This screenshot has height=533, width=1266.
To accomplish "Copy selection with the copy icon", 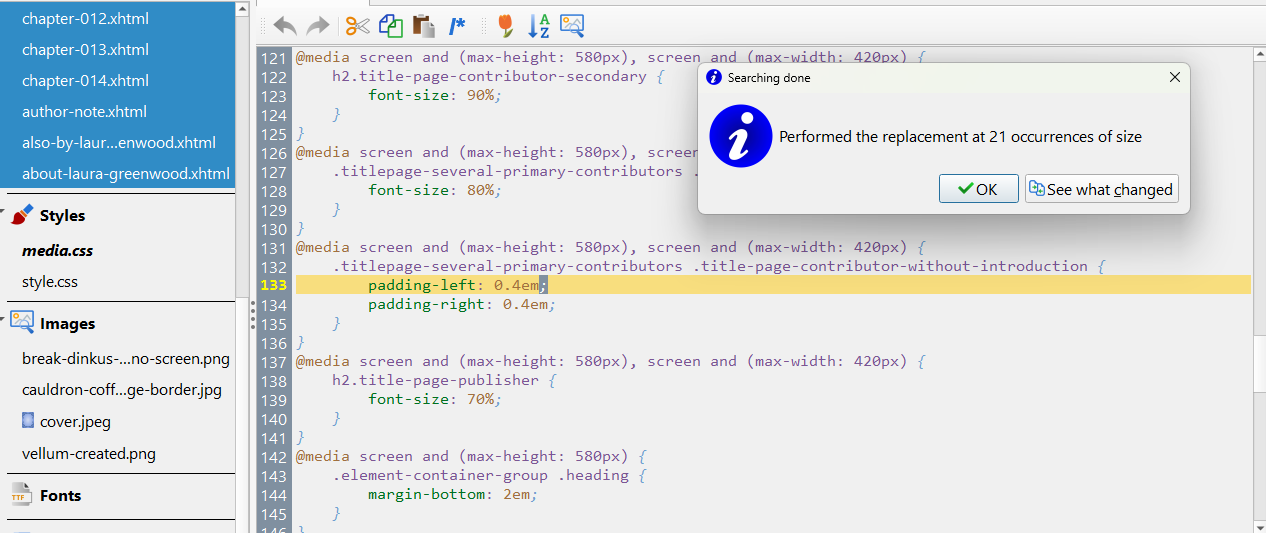I will 390,26.
